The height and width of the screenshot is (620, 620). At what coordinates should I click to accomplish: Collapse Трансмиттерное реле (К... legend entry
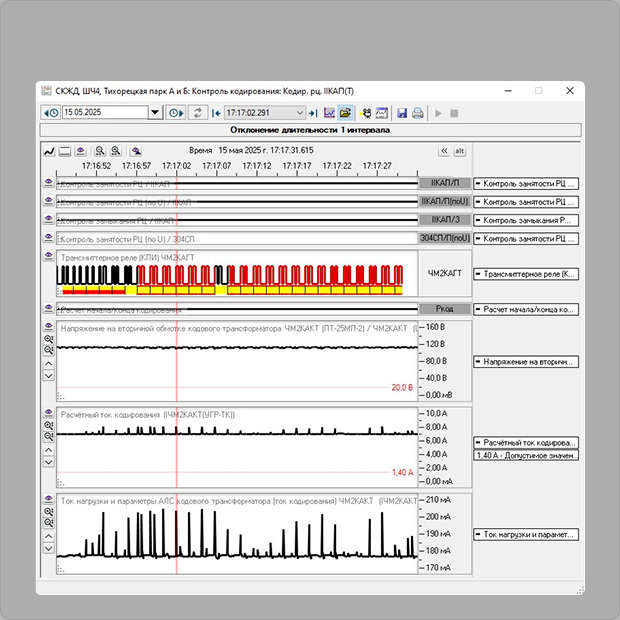(478, 274)
